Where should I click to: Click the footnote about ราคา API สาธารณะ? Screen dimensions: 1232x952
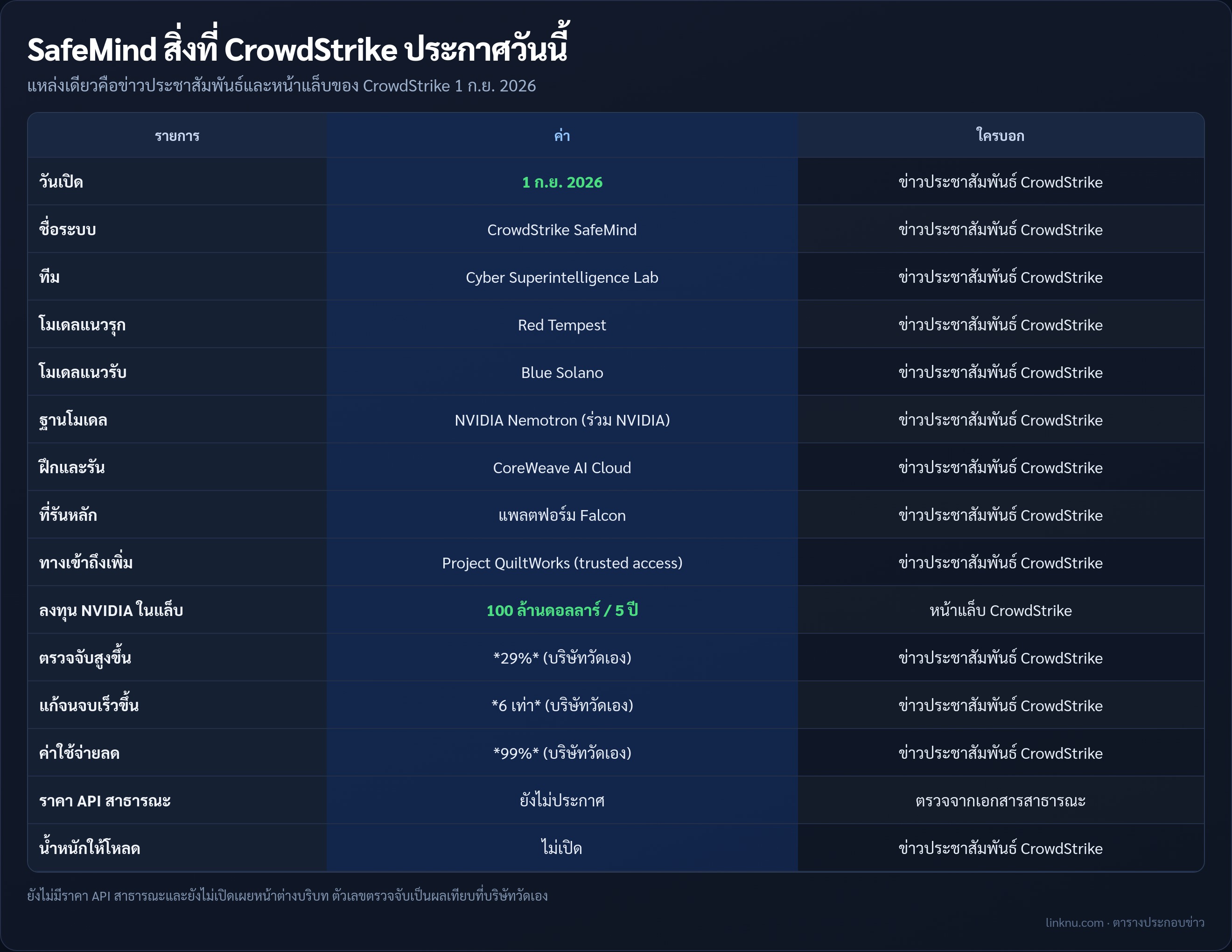coord(287,896)
